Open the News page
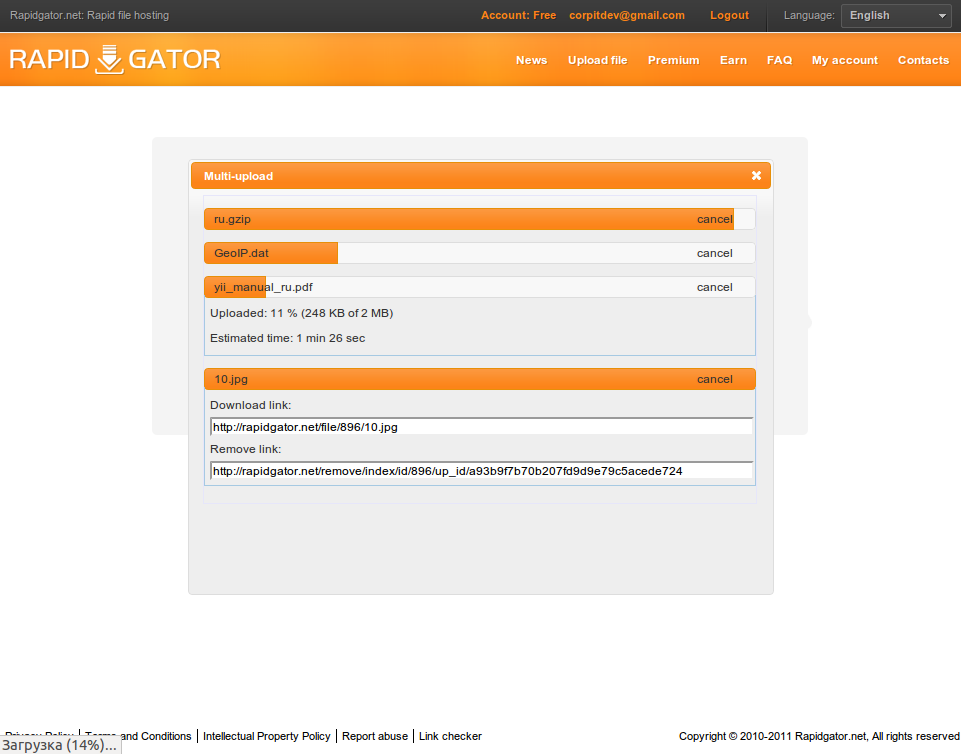 (531, 60)
